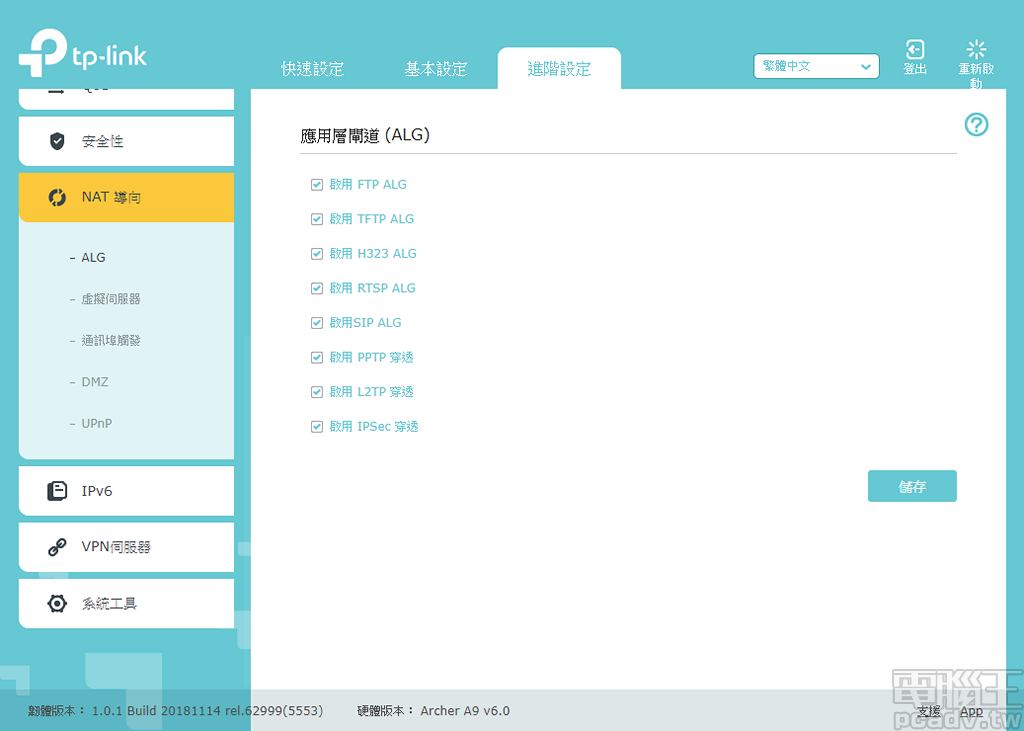
Task: Expand the IPv6 sidebar section
Action: point(110,491)
